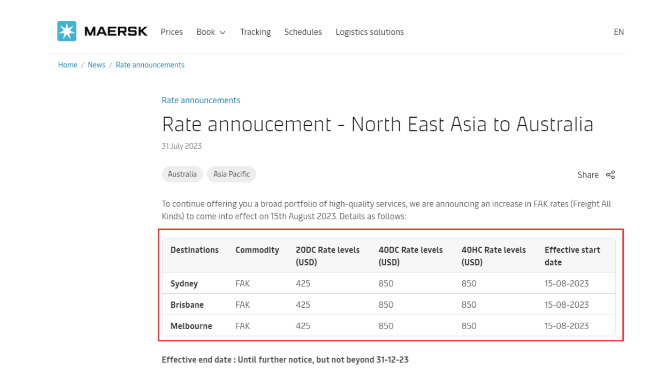Click Rate announcements category link above title
The height and width of the screenshot is (380, 671).
pyautogui.click(x=201, y=100)
